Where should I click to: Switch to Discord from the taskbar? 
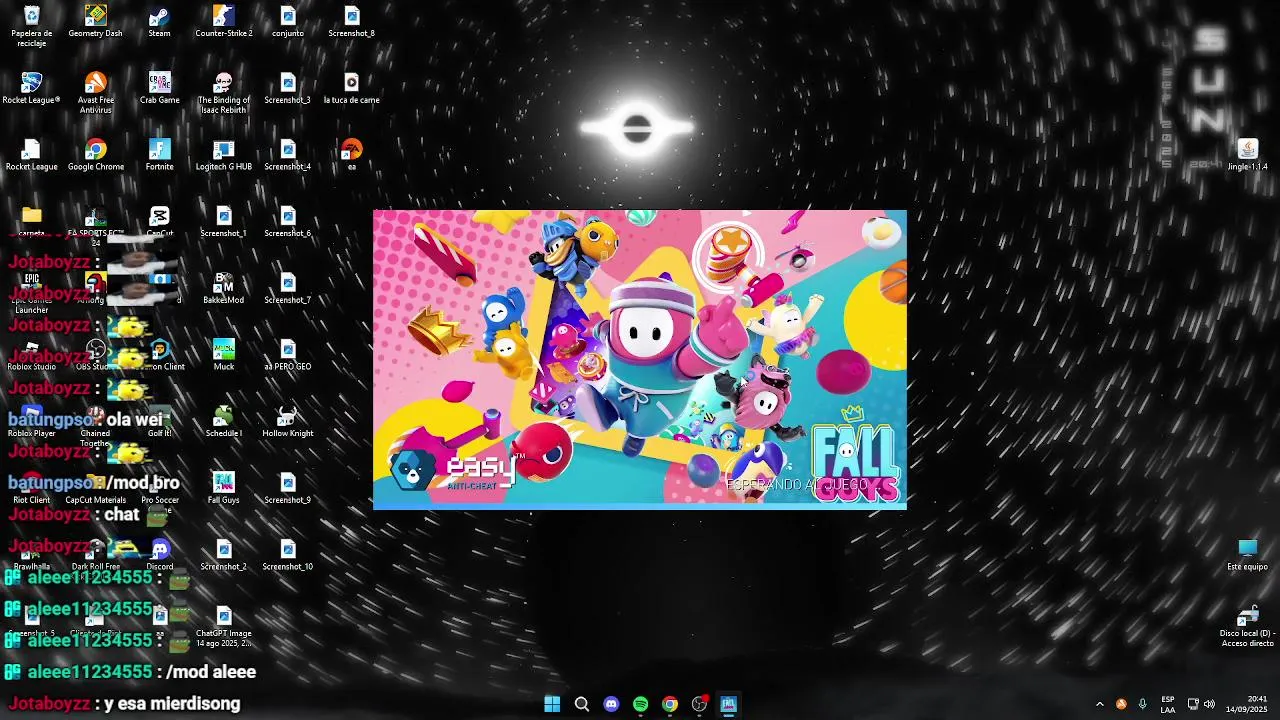tap(611, 704)
